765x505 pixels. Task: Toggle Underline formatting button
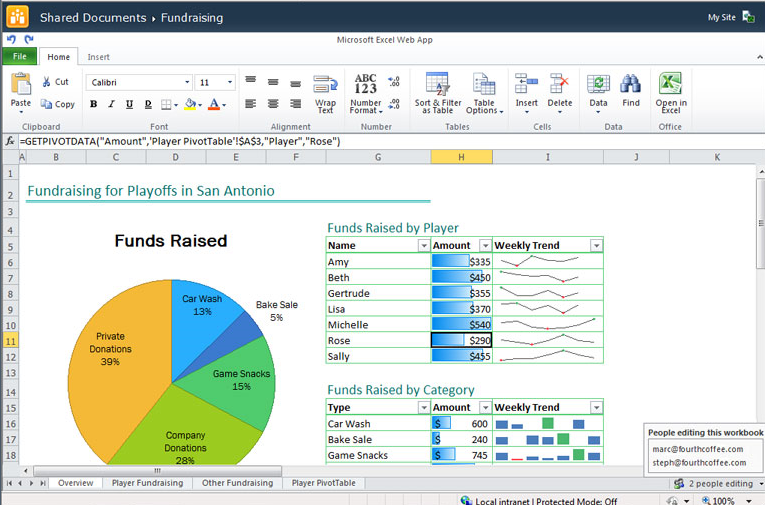[129, 104]
